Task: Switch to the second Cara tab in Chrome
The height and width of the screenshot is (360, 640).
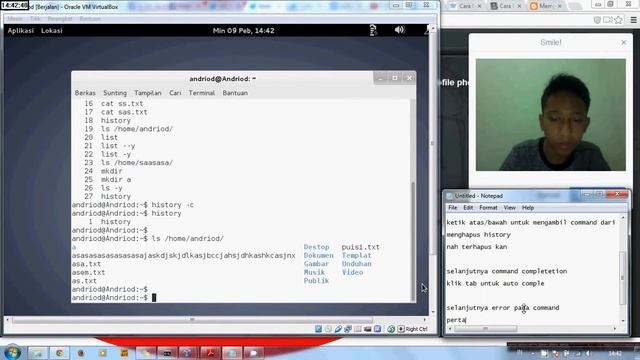Action: coord(505,6)
